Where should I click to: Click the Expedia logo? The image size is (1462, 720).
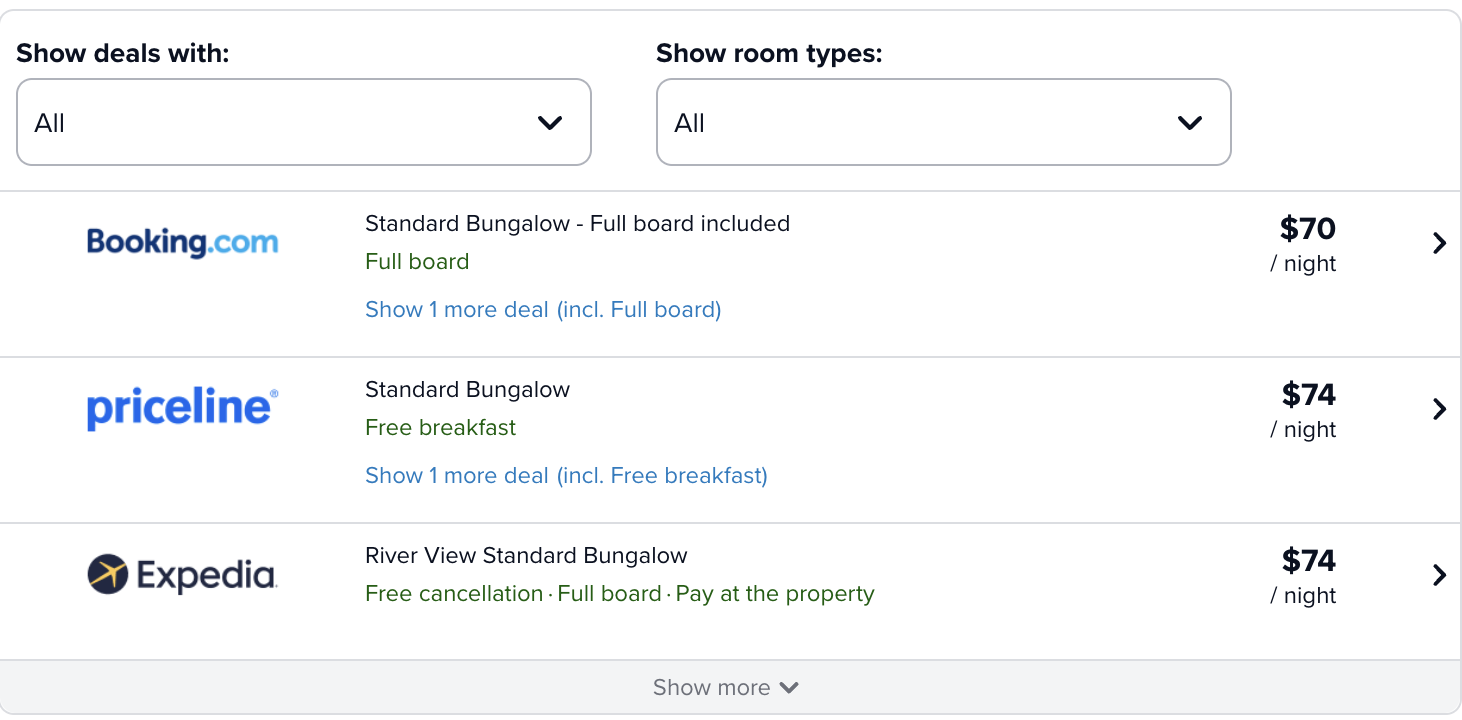[182, 574]
